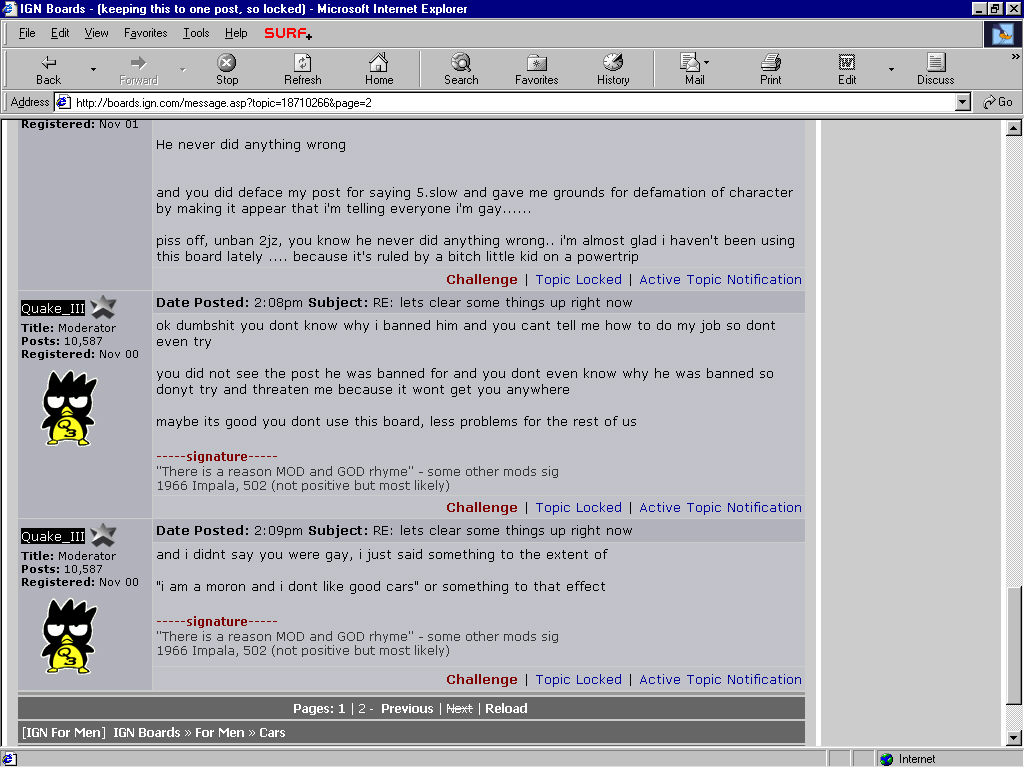Open the Mail button dropdown arrow
The image size is (1024, 768).
pyautogui.click(x=707, y=63)
